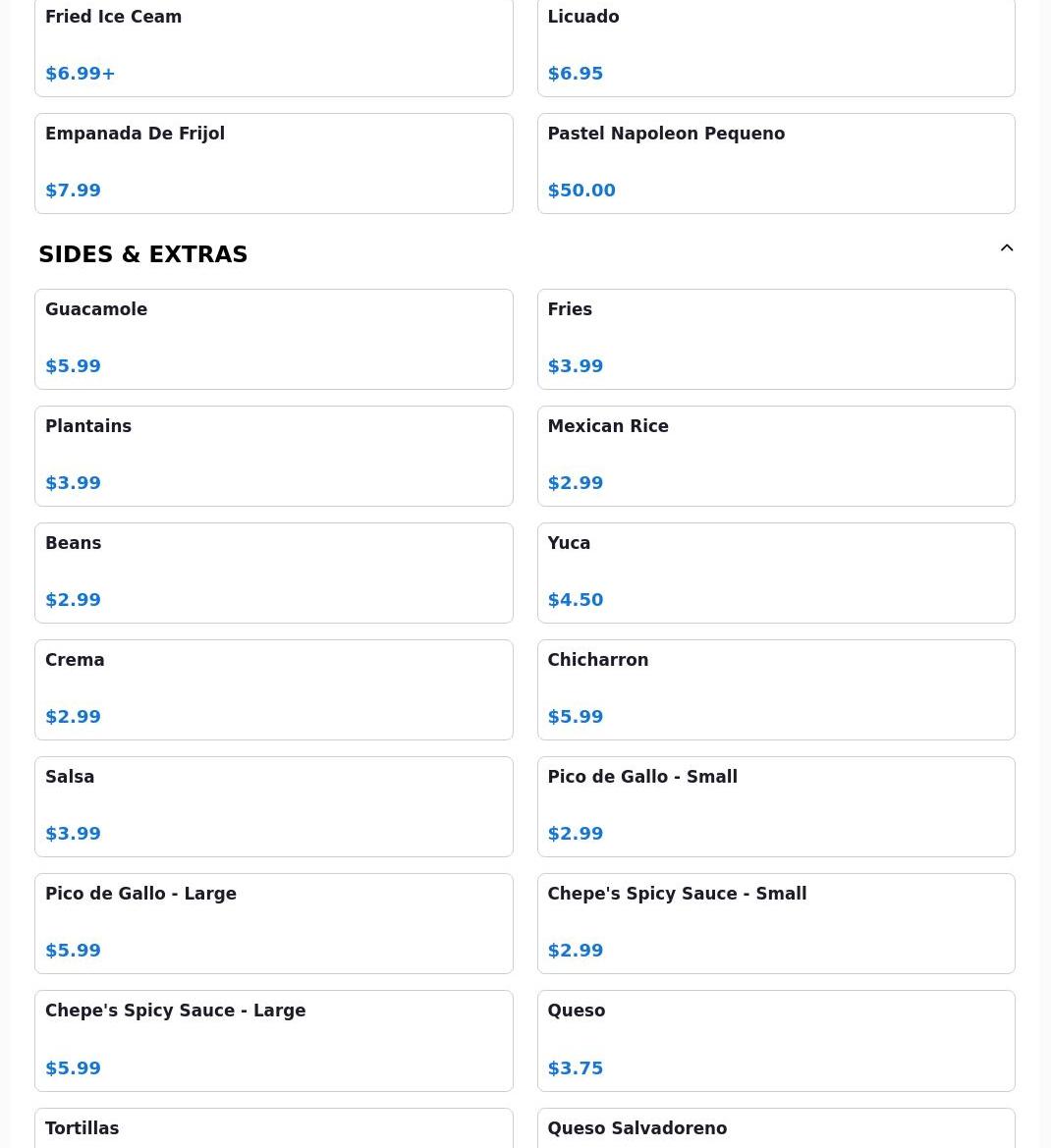Viewport: 1051px width, 1148px height.
Task: Select the Licuado menu item
Action: click(776, 47)
